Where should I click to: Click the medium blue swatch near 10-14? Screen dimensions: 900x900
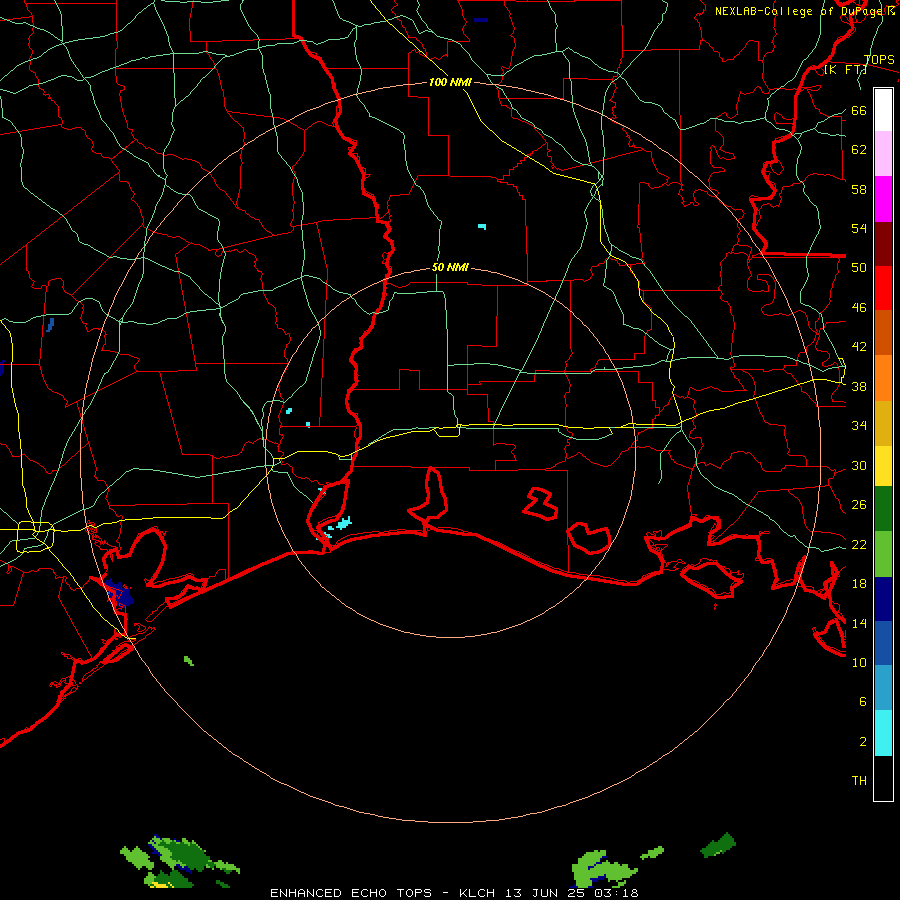coord(883,643)
